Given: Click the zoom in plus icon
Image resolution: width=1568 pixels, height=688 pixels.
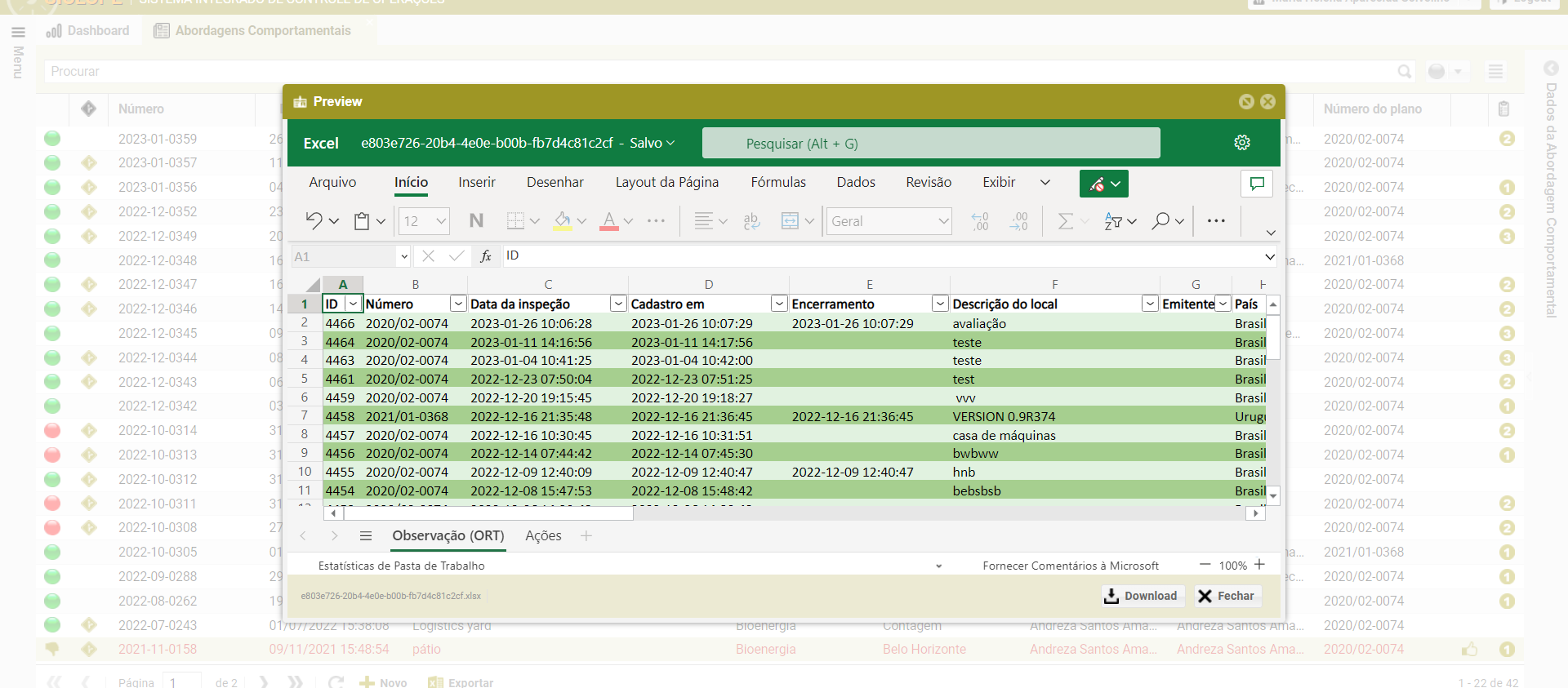Looking at the screenshot, I should coord(1259,565).
